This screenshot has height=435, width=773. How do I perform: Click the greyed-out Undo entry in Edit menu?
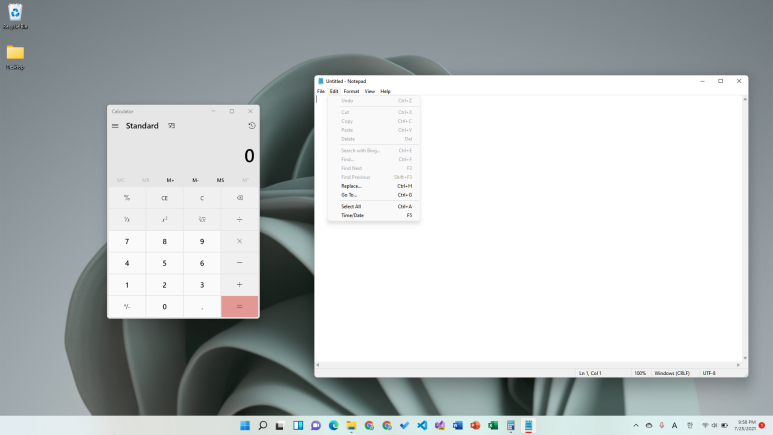[x=374, y=101]
